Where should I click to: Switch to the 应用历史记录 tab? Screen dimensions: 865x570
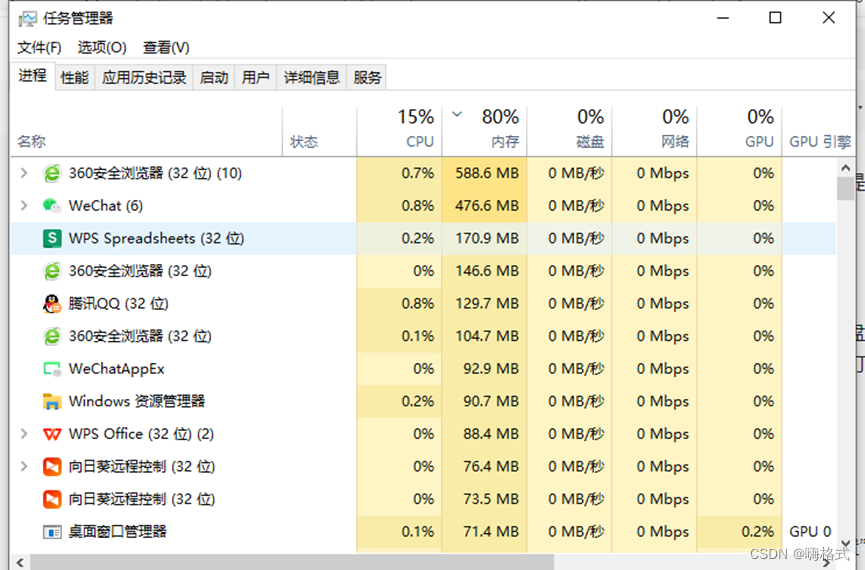click(144, 77)
